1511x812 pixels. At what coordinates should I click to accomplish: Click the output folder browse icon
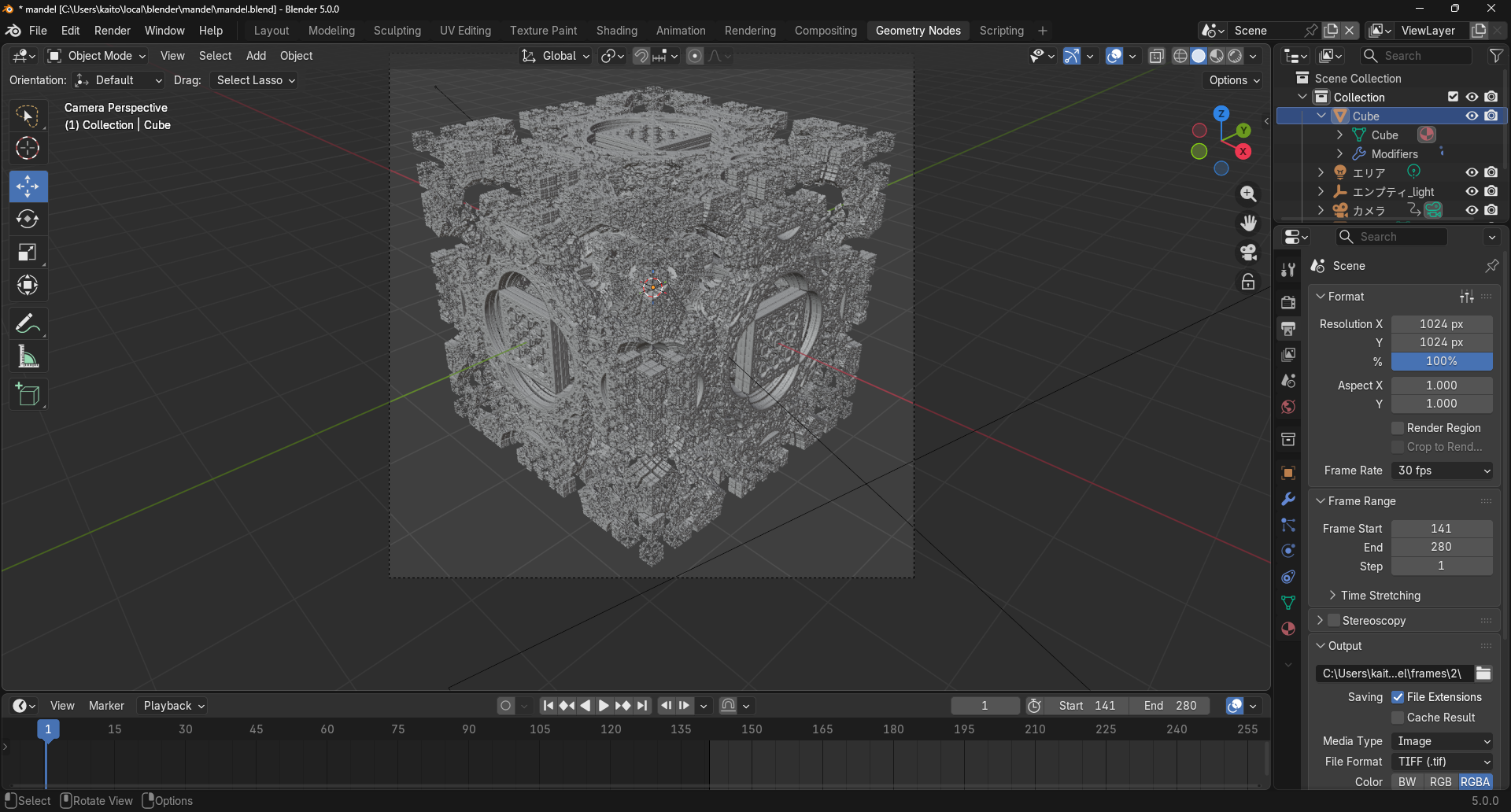click(1483, 674)
